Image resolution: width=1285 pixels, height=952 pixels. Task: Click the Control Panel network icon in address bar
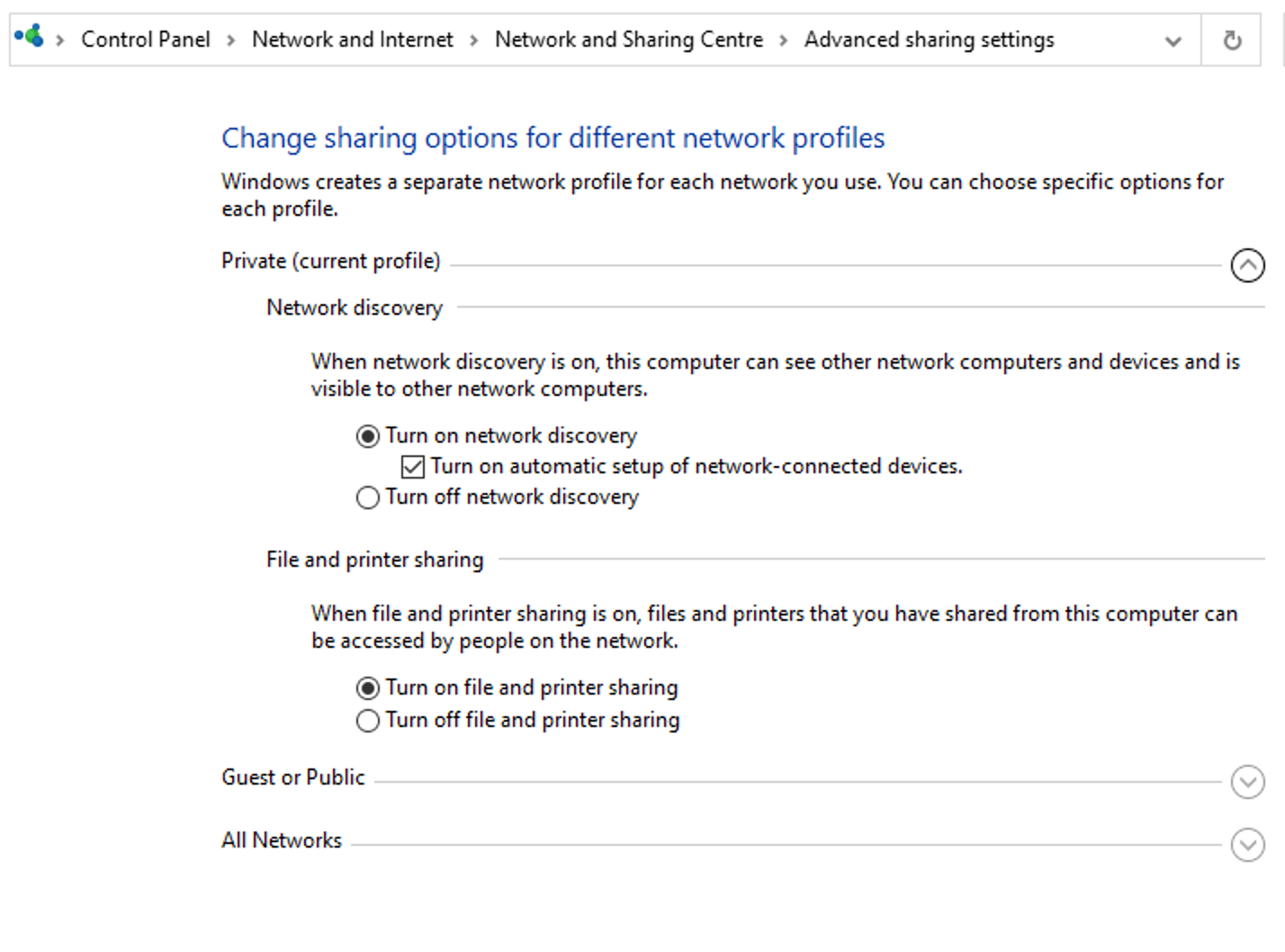(29, 37)
